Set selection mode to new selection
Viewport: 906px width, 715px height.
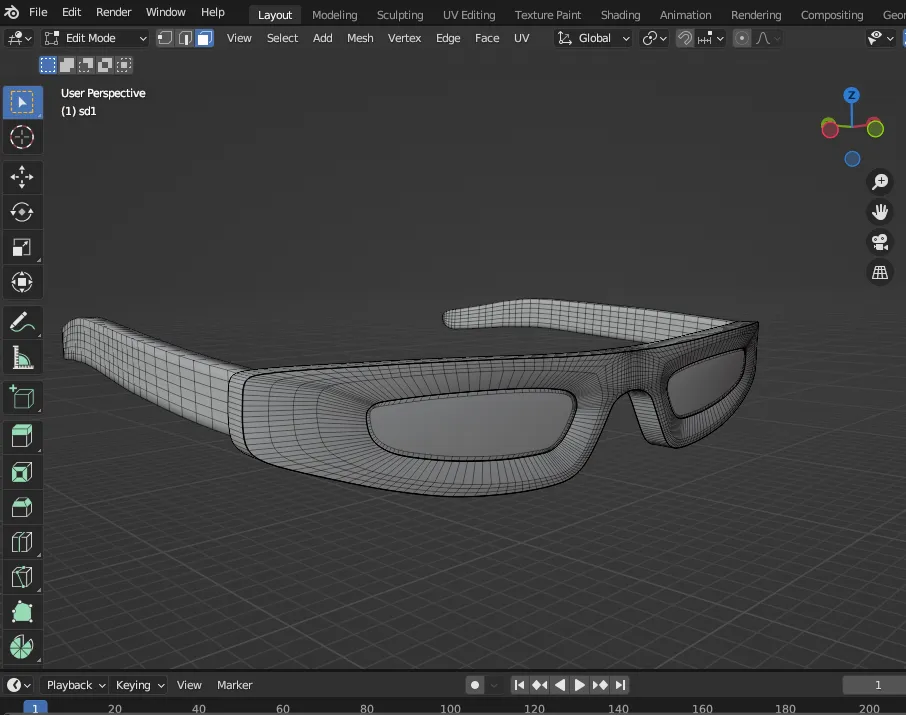coord(48,65)
